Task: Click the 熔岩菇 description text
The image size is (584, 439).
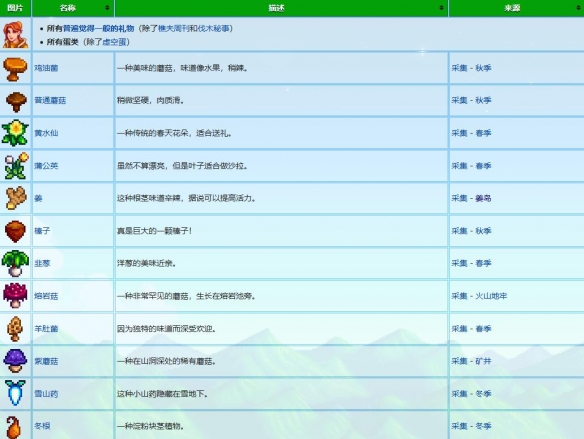Action: pos(187,296)
